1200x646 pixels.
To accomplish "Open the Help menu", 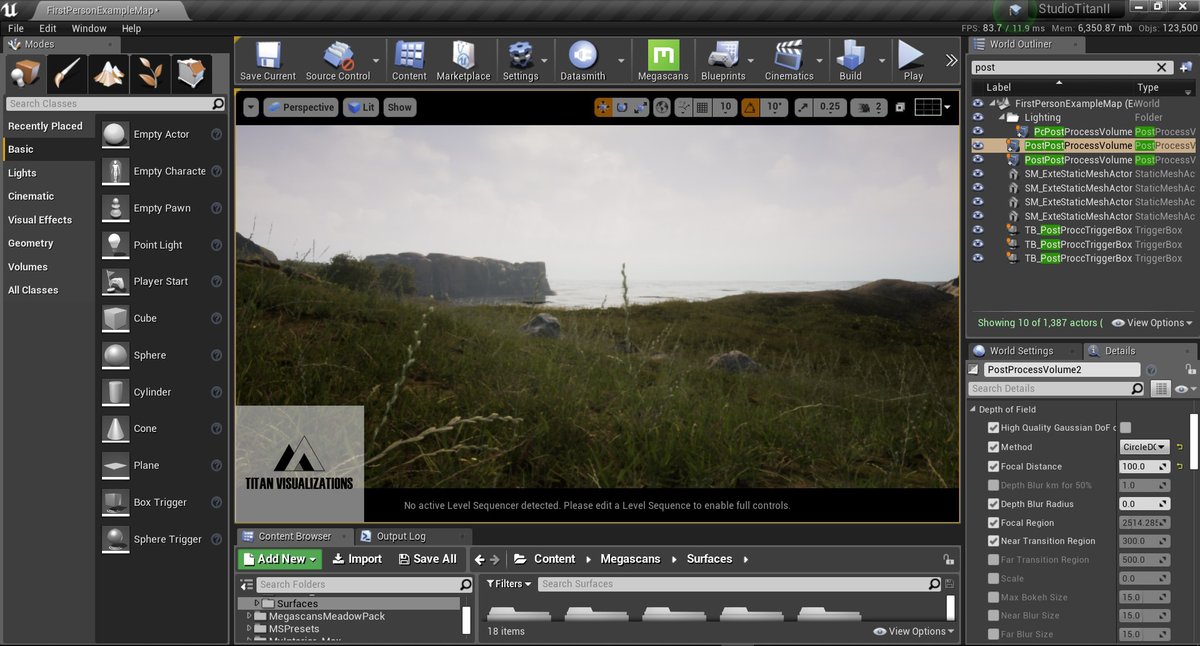I will click(x=131, y=29).
